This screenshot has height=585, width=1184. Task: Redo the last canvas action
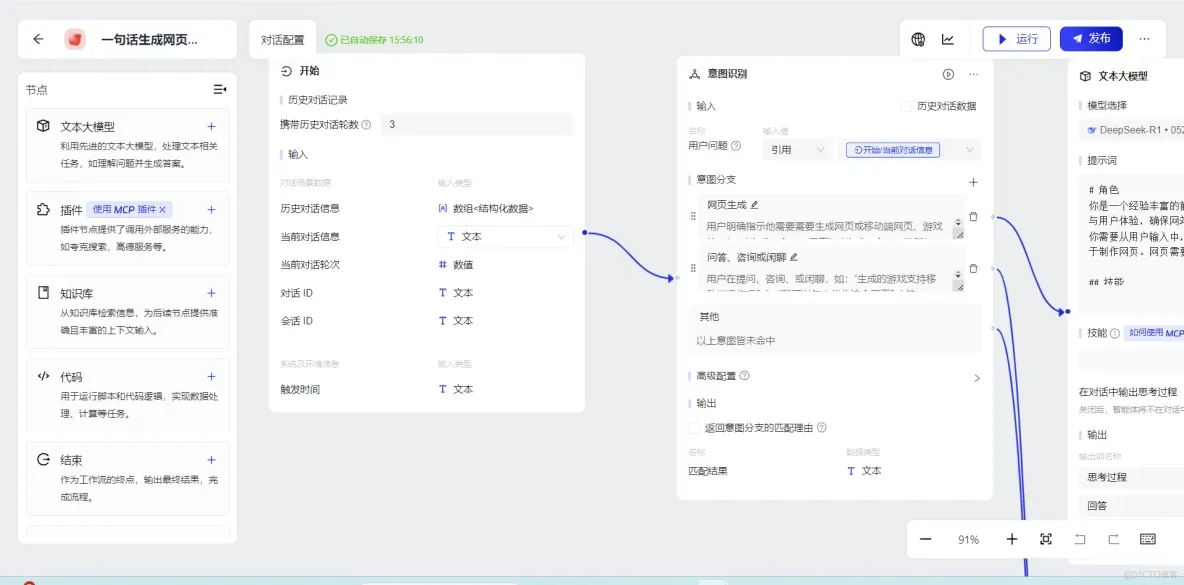tap(1114, 539)
